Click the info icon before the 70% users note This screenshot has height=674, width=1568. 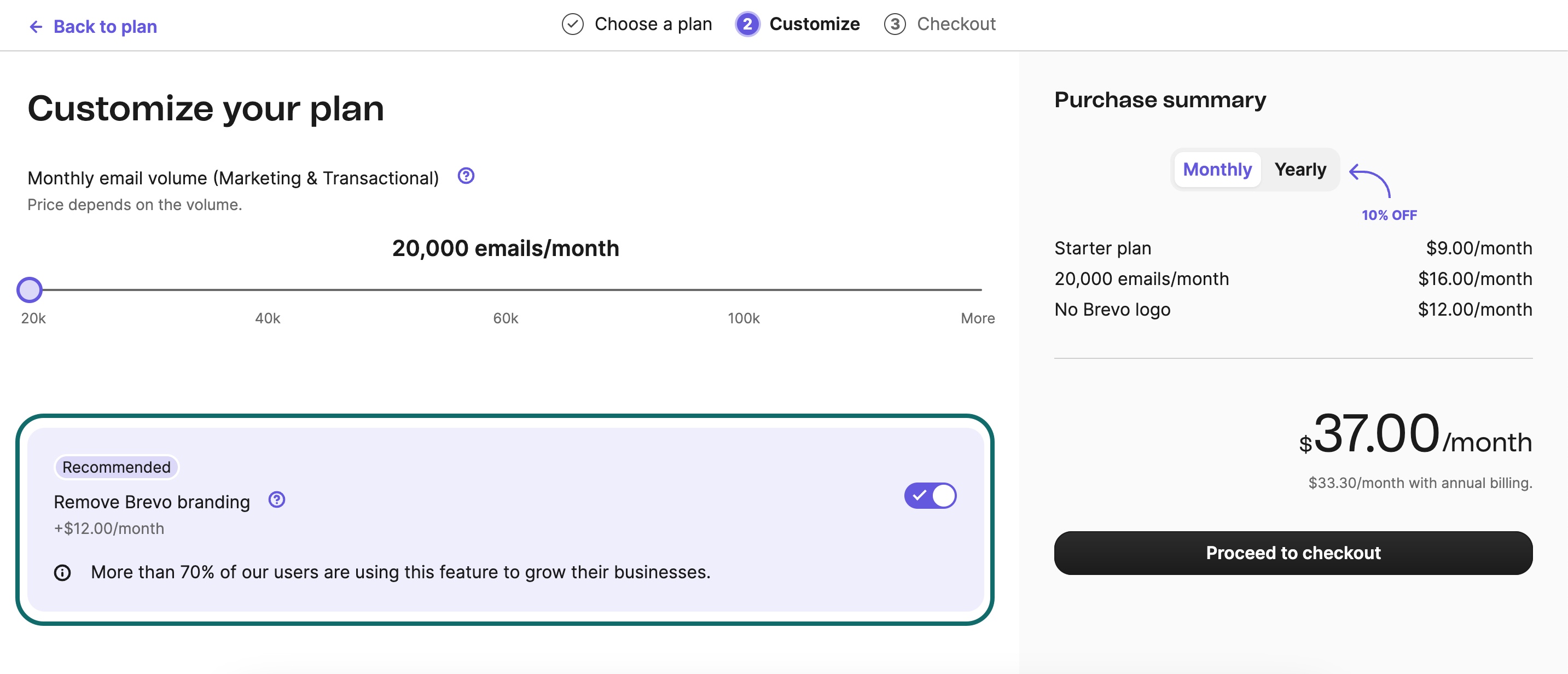(62, 572)
